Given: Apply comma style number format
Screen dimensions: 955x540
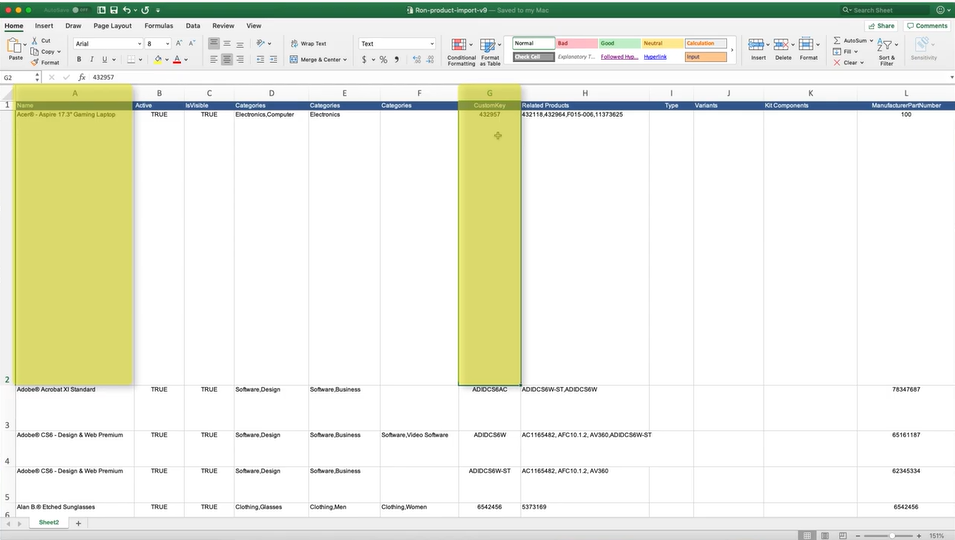Looking at the screenshot, I should coord(396,59).
